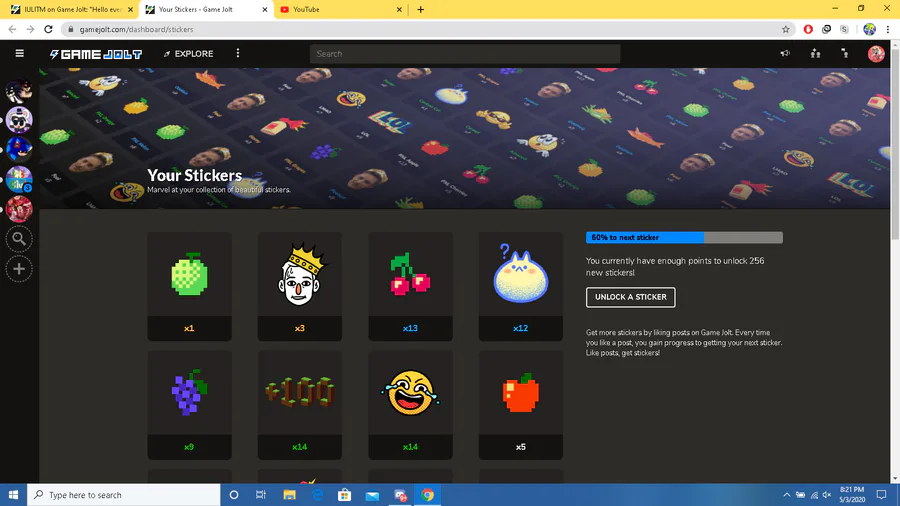Screen dimensions: 900x506
Task: Open the Windows Start menu
Action: 13,495
